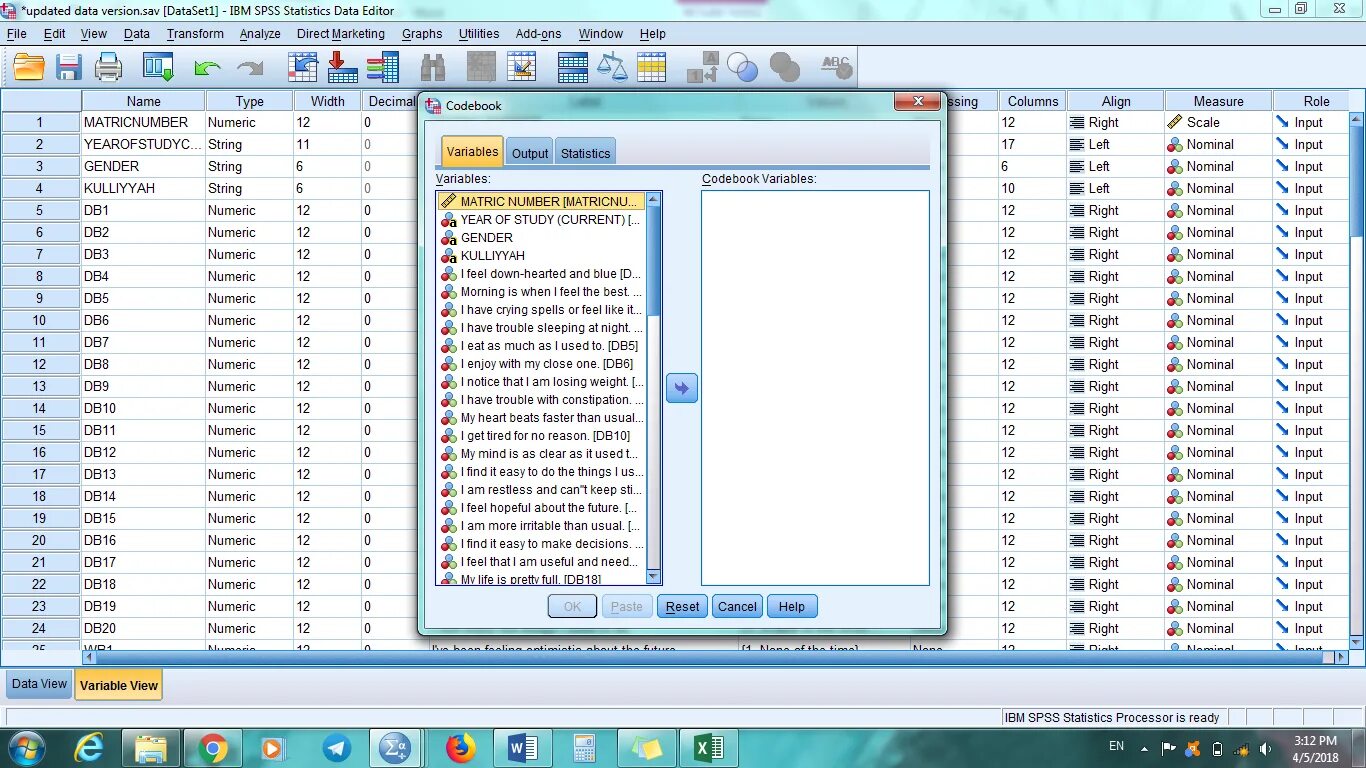1366x768 pixels.
Task: Save the data file with diskette icon
Action: 68,67
